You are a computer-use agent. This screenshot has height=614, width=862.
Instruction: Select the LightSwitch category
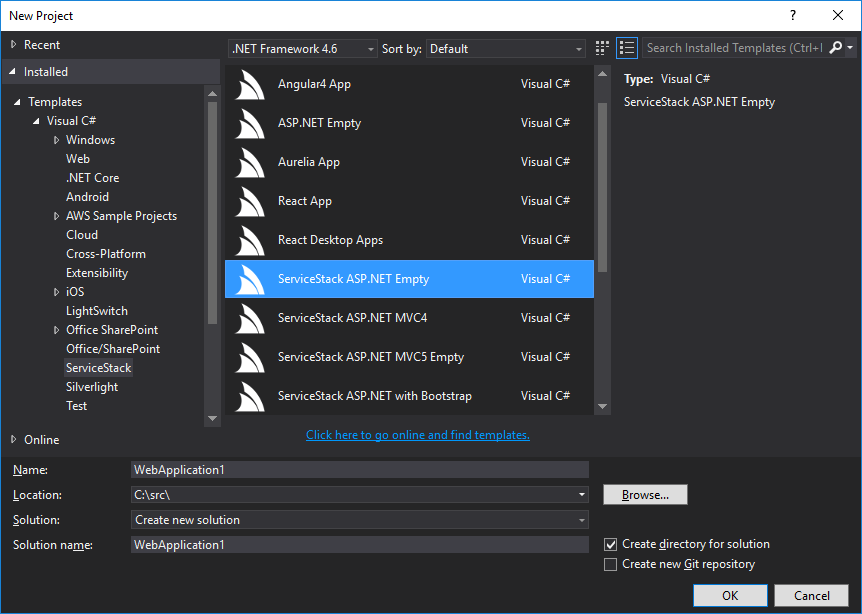pyautogui.click(x=97, y=311)
